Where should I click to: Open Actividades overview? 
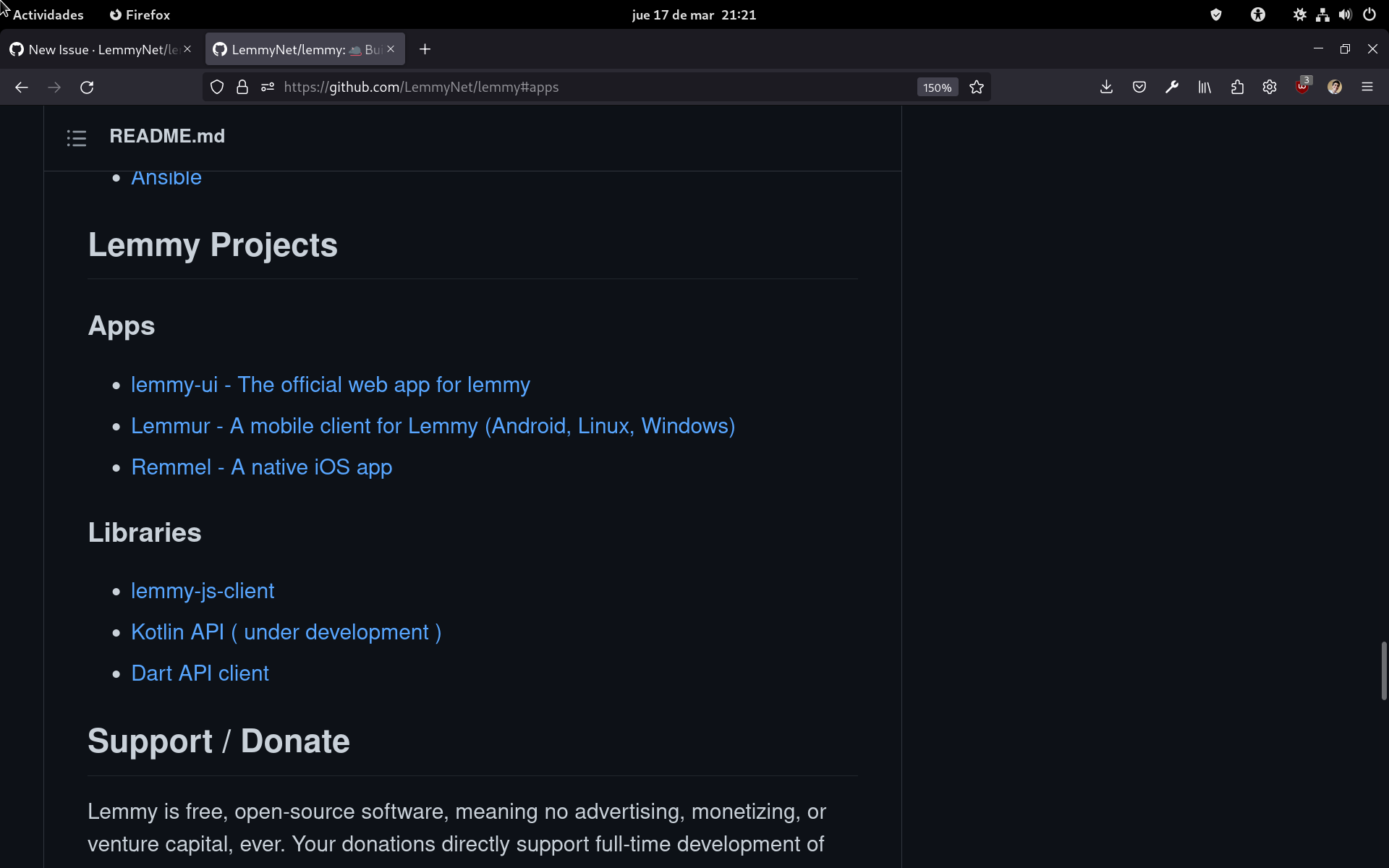click(48, 14)
